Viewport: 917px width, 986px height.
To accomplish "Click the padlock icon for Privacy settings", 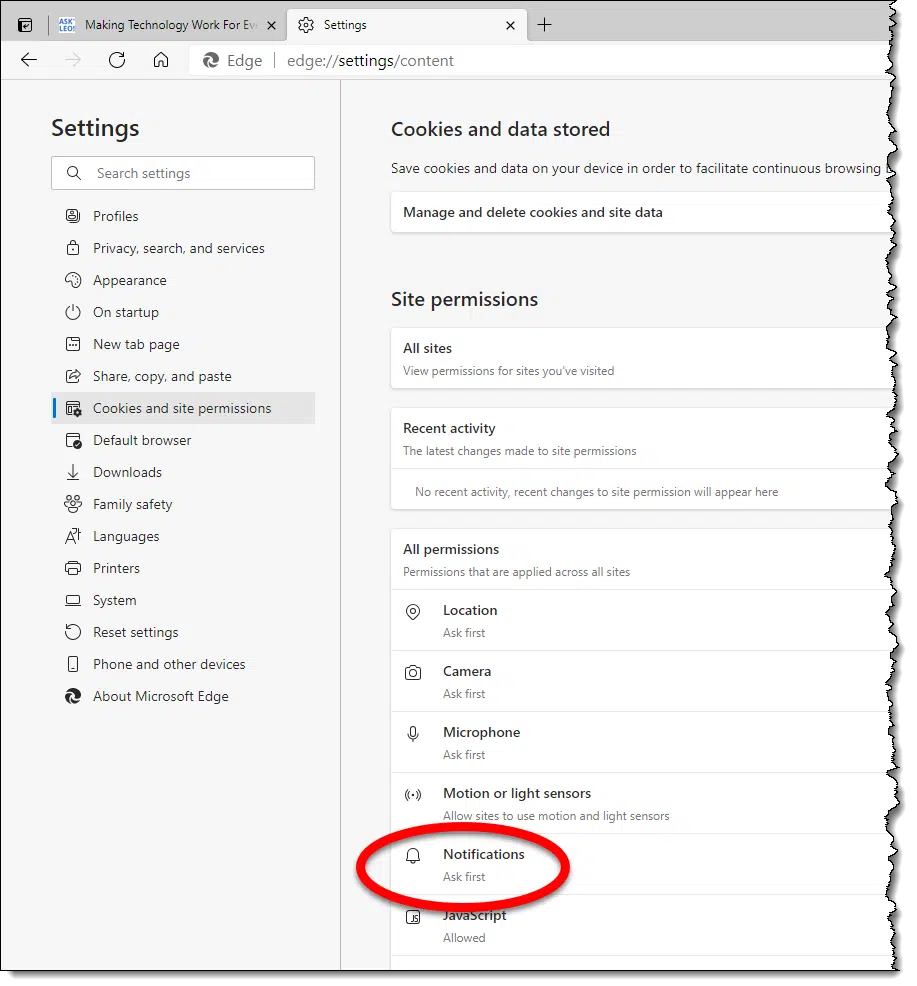I will point(73,248).
